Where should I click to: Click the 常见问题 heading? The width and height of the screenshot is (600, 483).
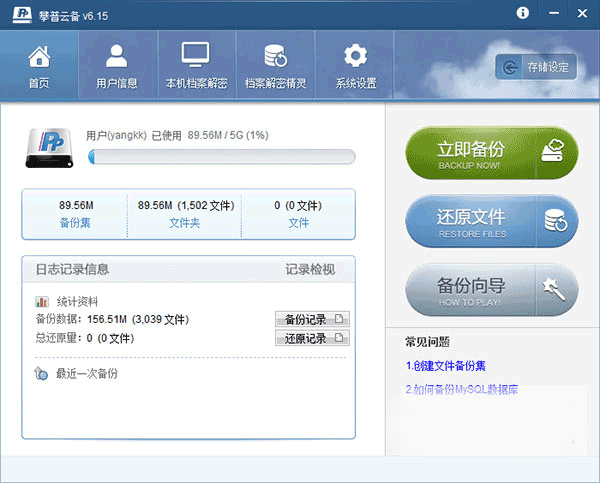pos(427,342)
